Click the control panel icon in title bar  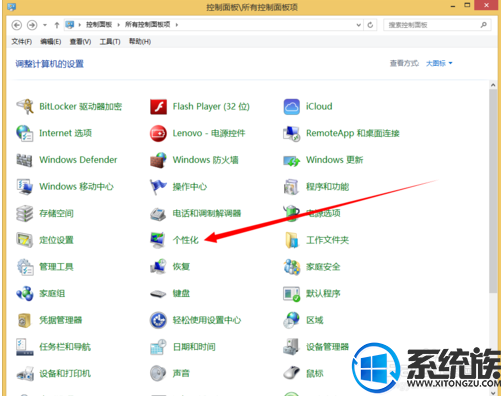[12, 7]
